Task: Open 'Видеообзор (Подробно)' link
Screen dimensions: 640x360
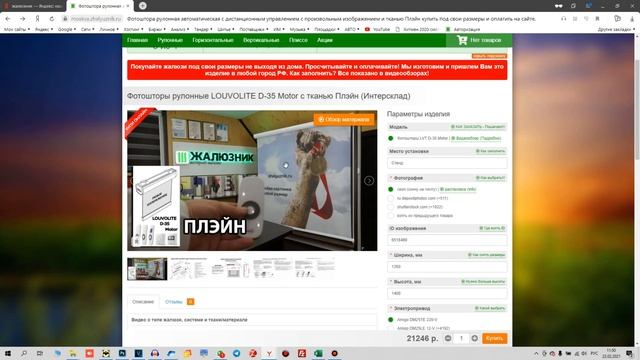Action: 476,138
